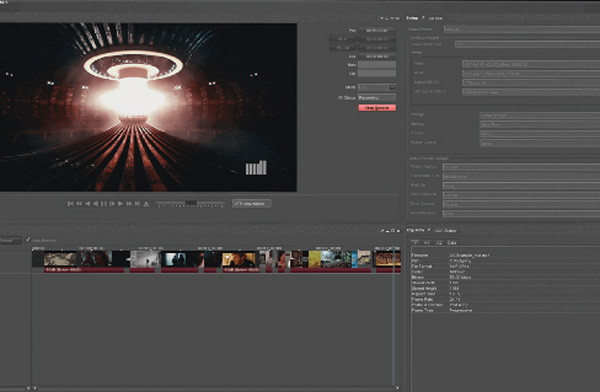This screenshot has height=392, width=600.
Task: Click the button beside the shuttle slider
Action: pyautogui.click(x=252, y=204)
